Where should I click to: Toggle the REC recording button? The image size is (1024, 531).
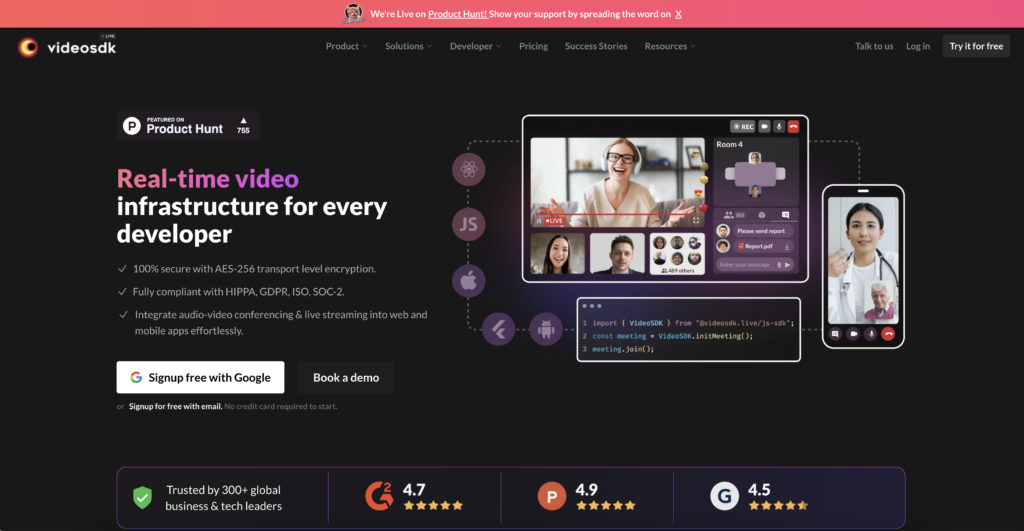[x=742, y=127]
